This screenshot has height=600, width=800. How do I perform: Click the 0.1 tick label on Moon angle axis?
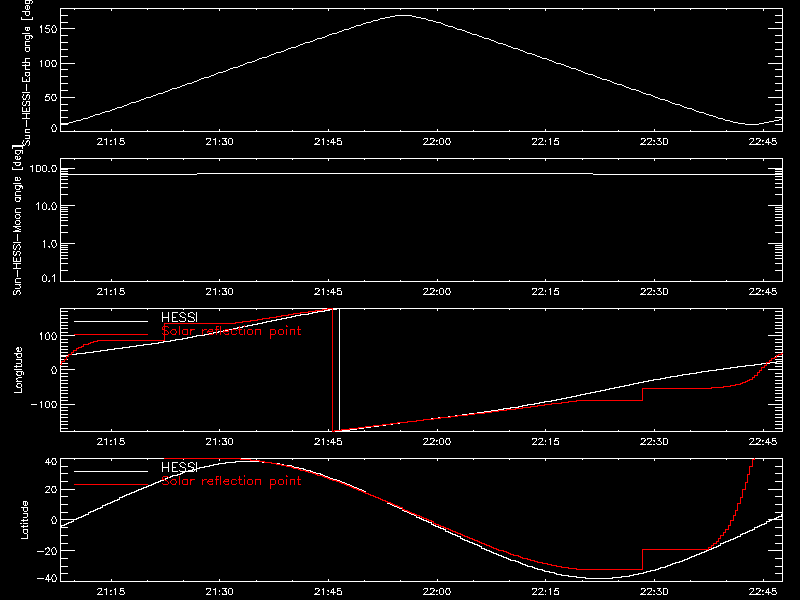(x=49, y=278)
